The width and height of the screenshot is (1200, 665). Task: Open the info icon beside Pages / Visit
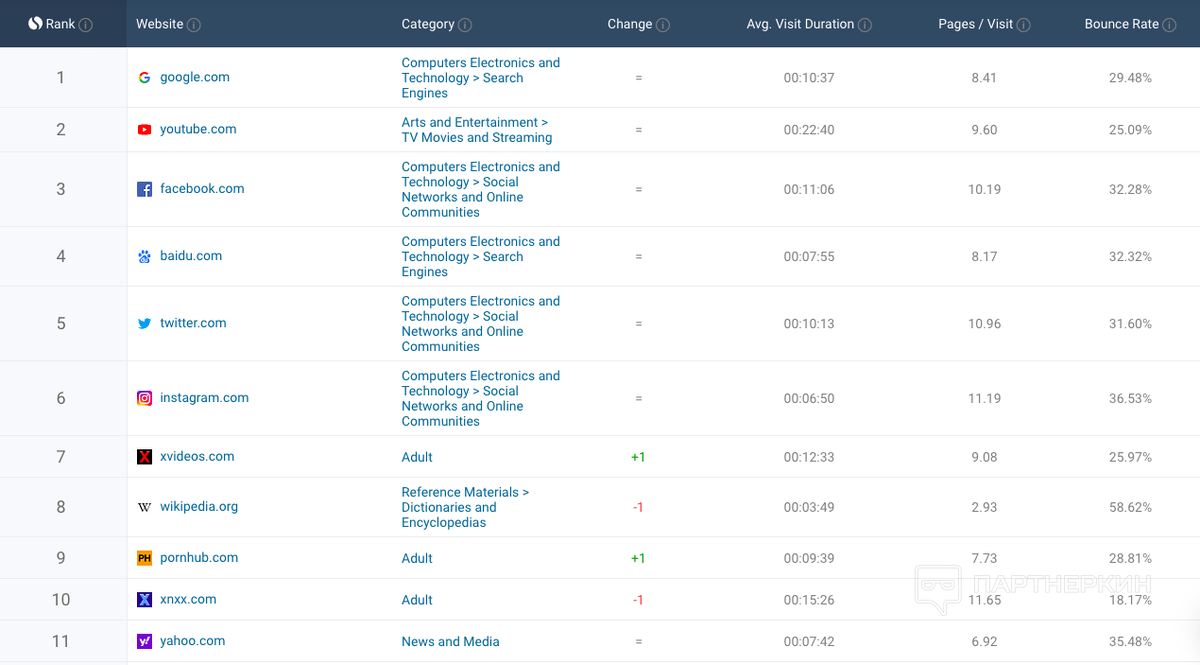pos(1024,25)
